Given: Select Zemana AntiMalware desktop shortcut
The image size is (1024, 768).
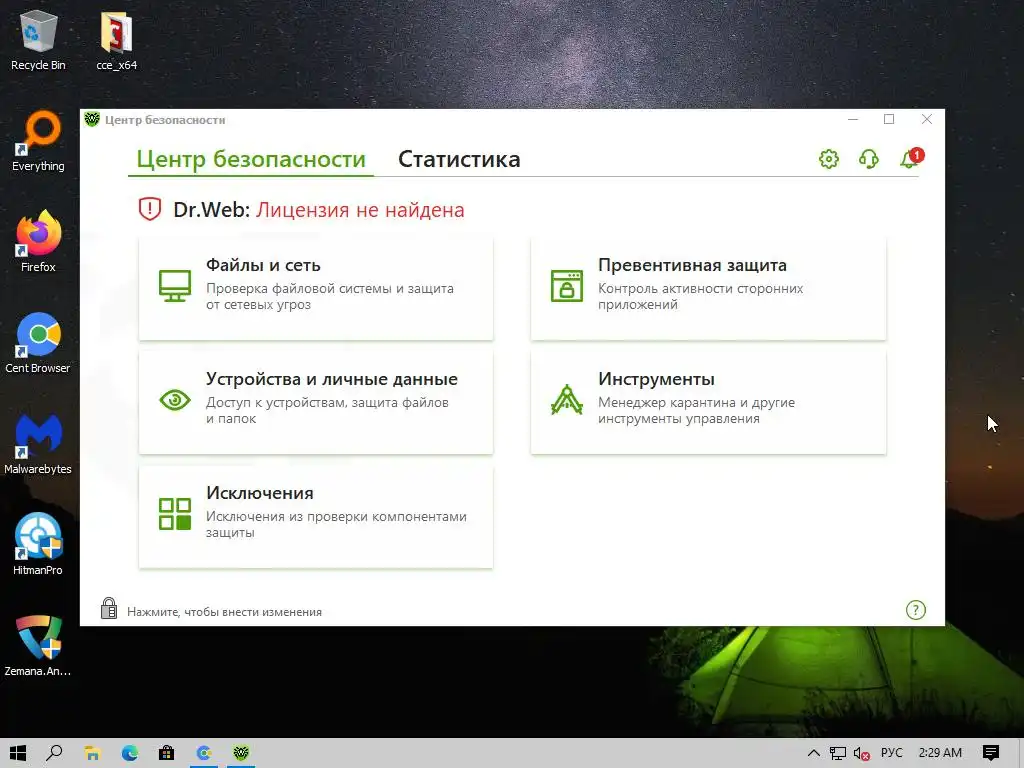Looking at the screenshot, I should click(38, 647).
